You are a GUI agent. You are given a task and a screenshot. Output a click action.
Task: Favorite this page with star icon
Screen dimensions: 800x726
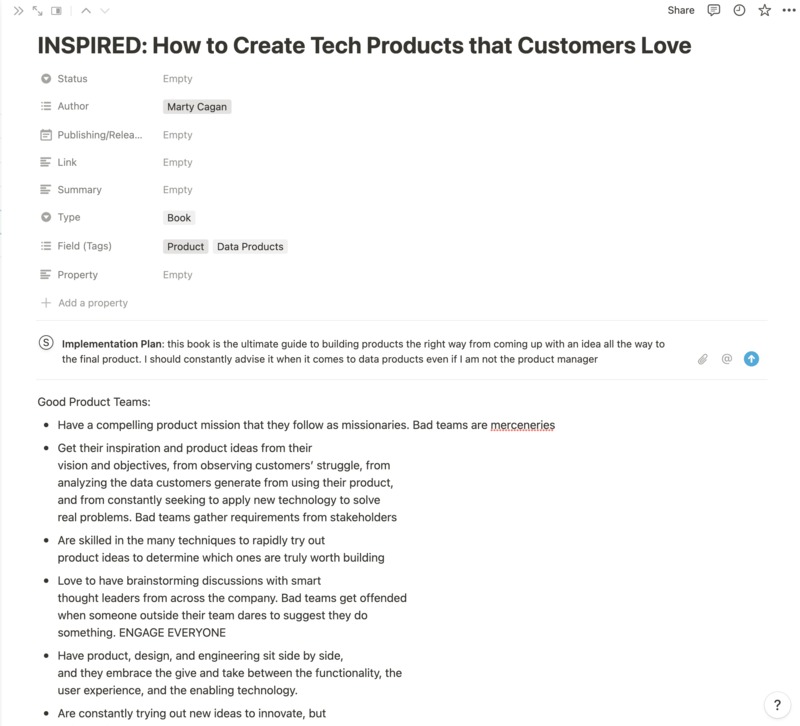[764, 10]
